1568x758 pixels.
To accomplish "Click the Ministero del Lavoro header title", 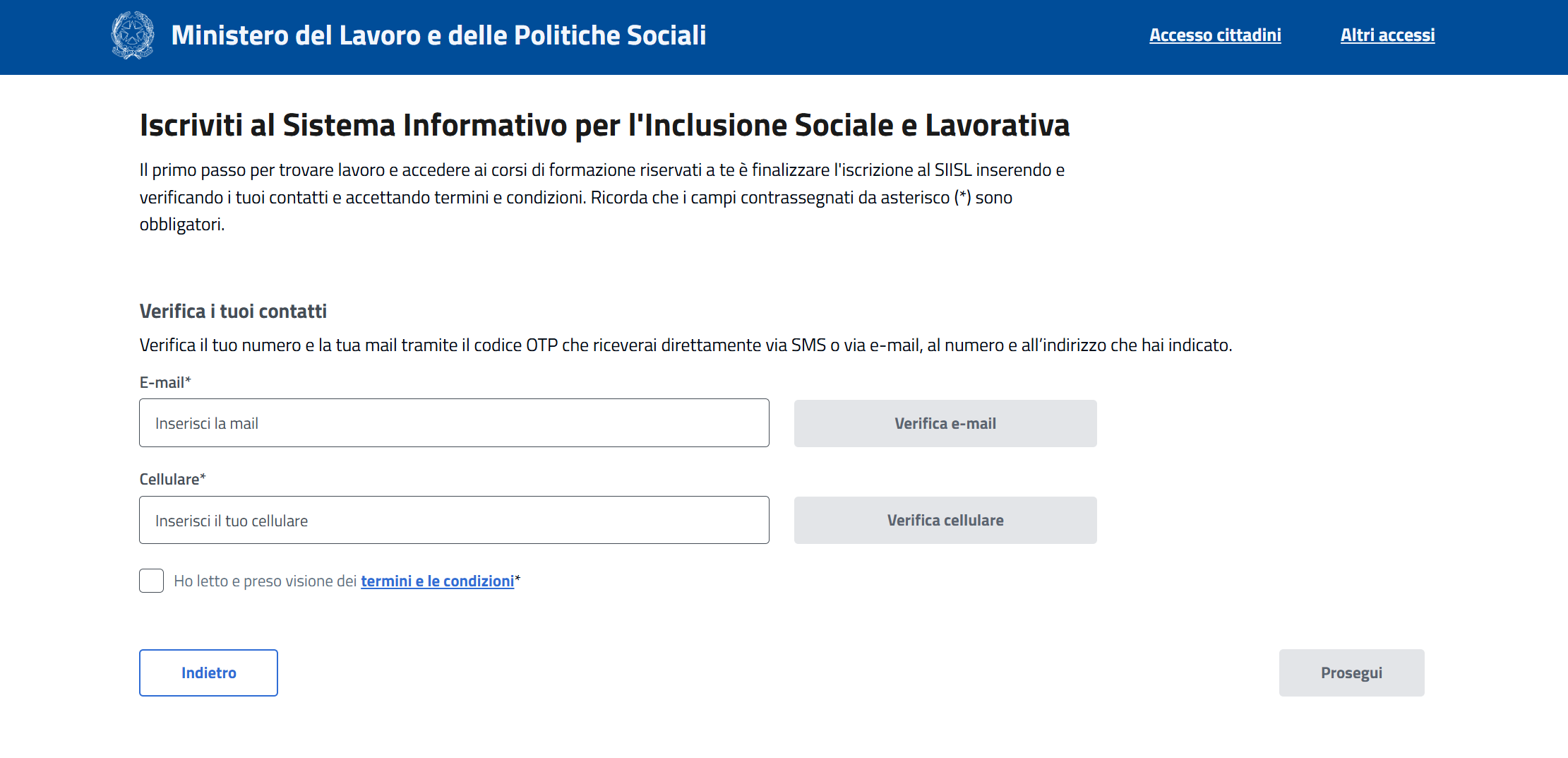I will (x=438, y=35).
